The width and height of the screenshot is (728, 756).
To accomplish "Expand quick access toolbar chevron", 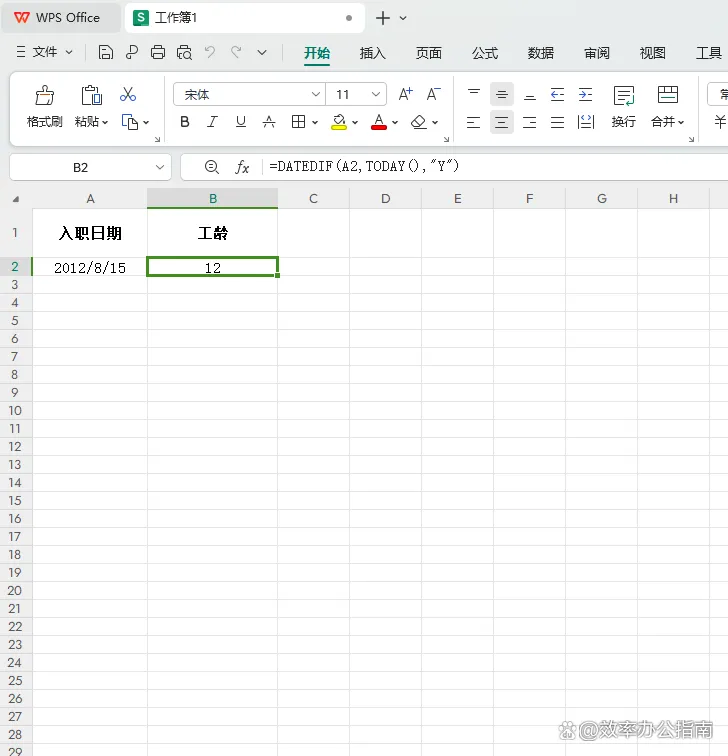I will (262, 52).
